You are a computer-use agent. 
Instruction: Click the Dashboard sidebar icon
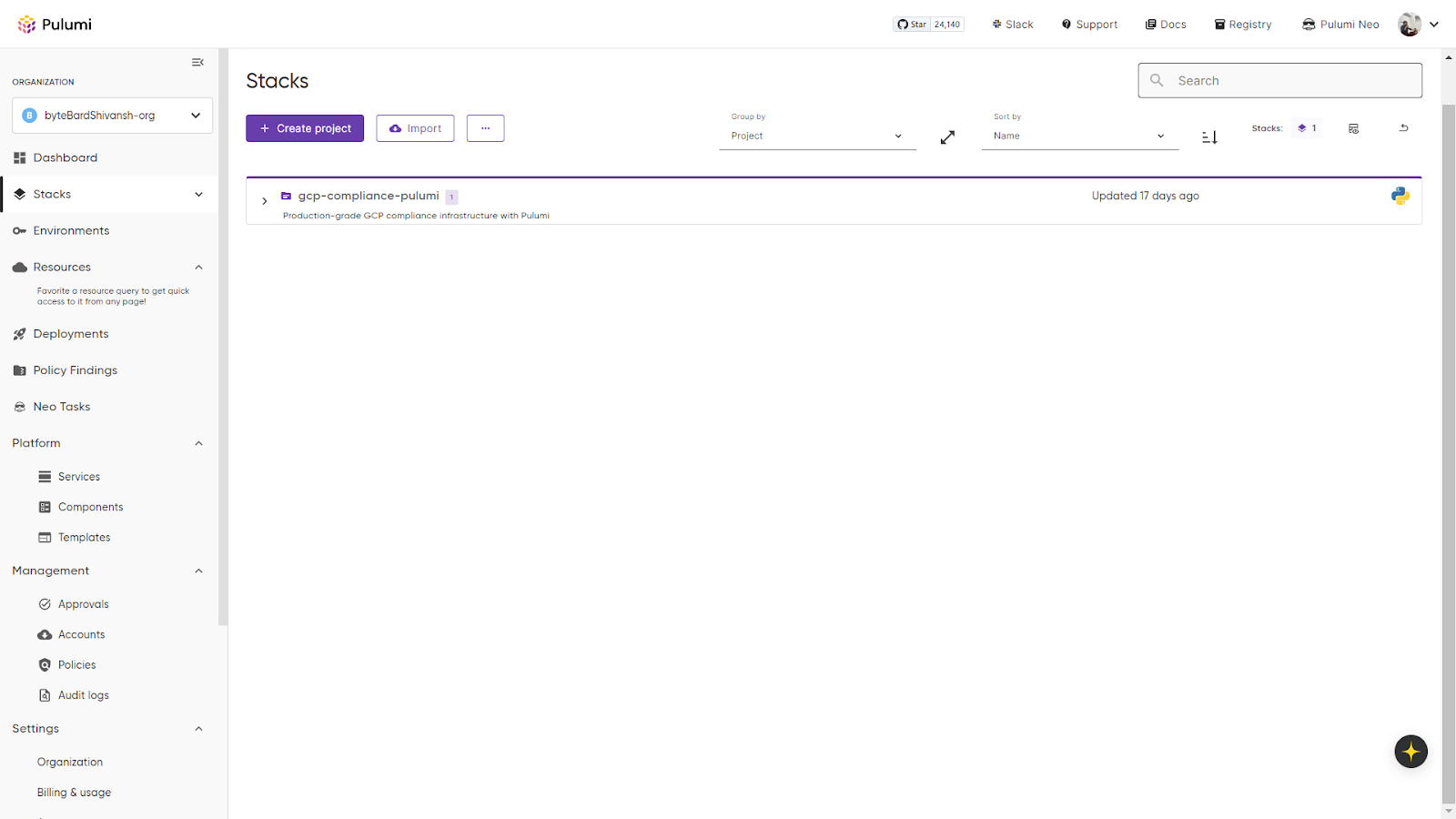coord(20,157)
